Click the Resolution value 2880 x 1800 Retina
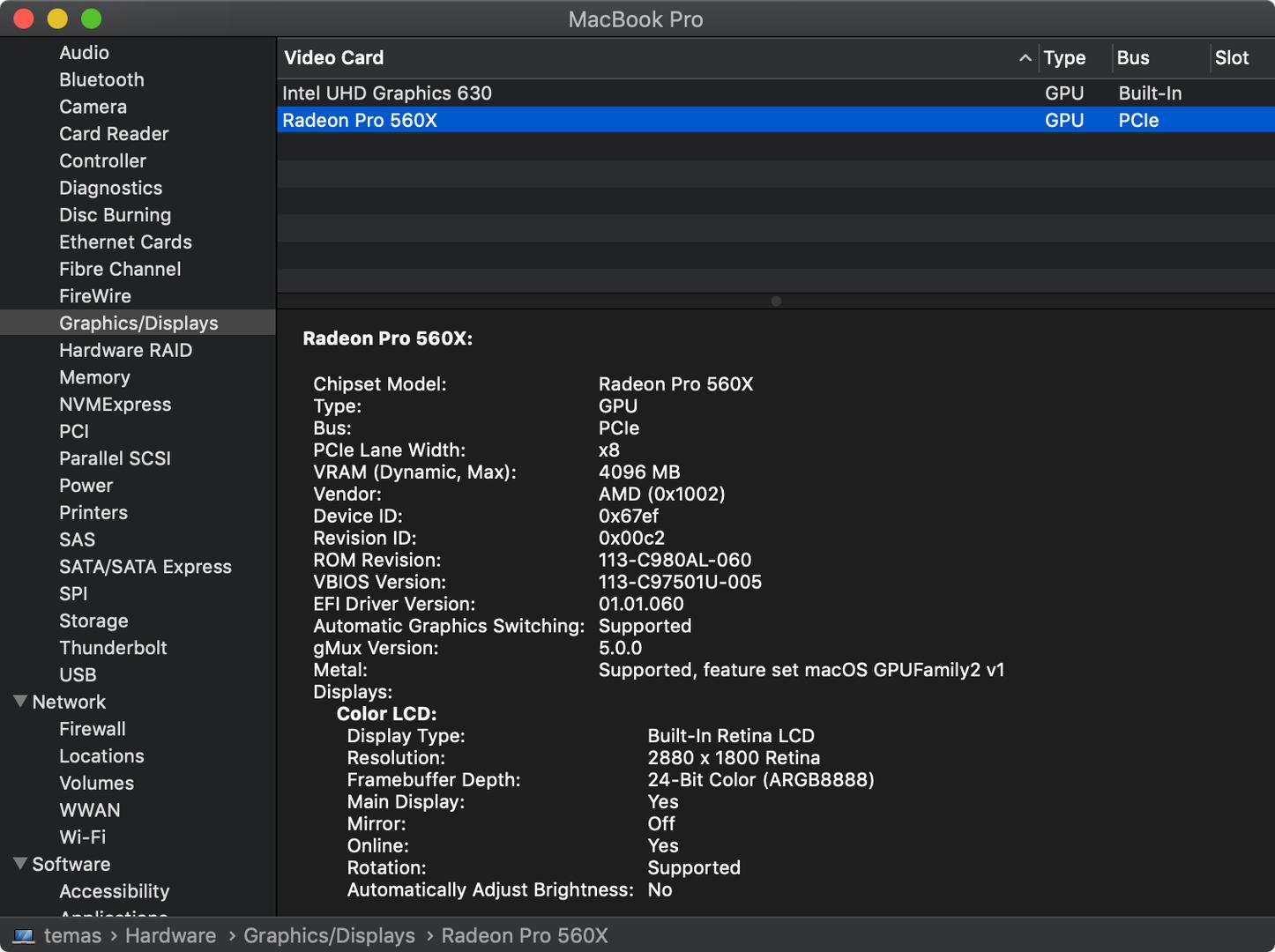The width and height of the screenshot is (1275, 952). point(734,758)
